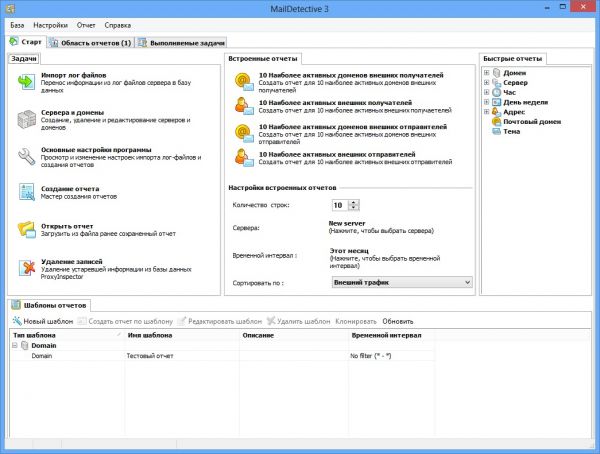Click the Delete records icon
This screenshot has height=454, width=600.
click(25, 267)
